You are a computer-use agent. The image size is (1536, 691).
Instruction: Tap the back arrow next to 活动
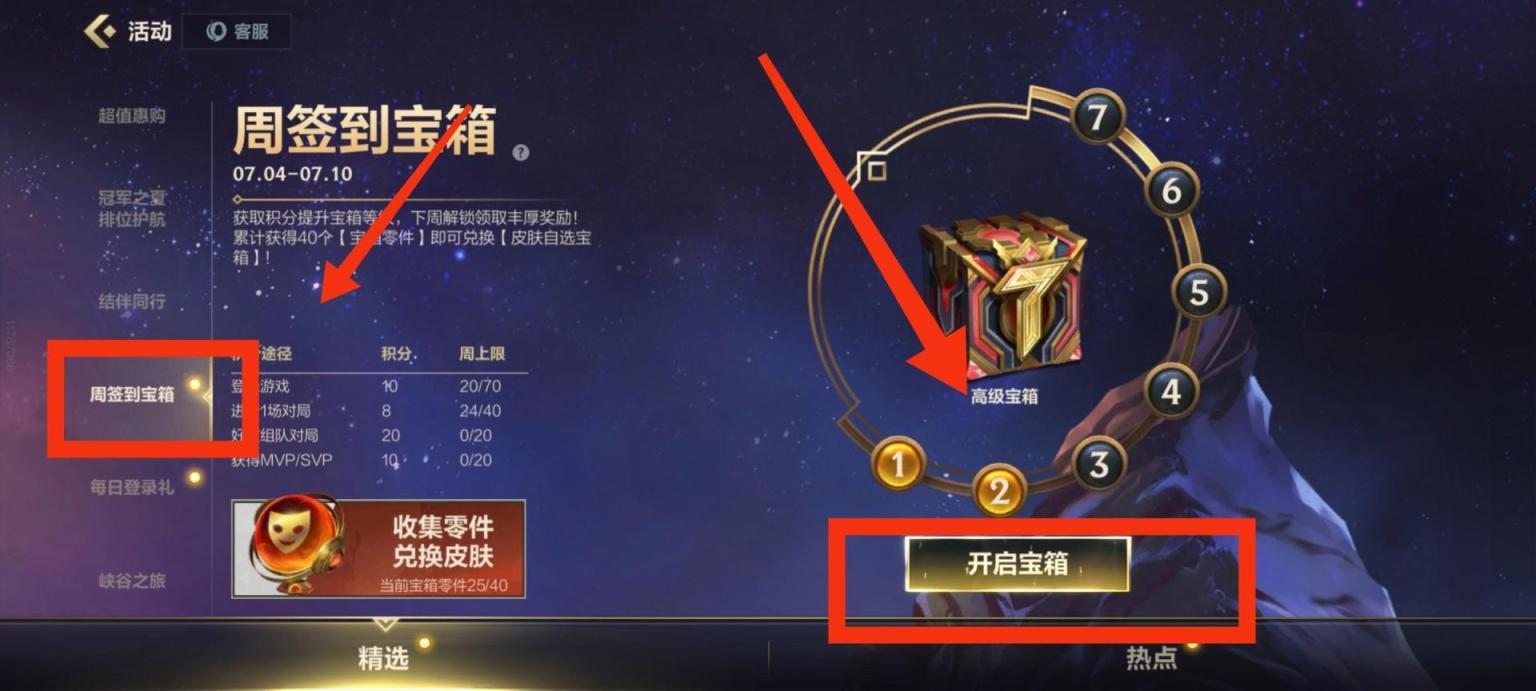(100, 31)
